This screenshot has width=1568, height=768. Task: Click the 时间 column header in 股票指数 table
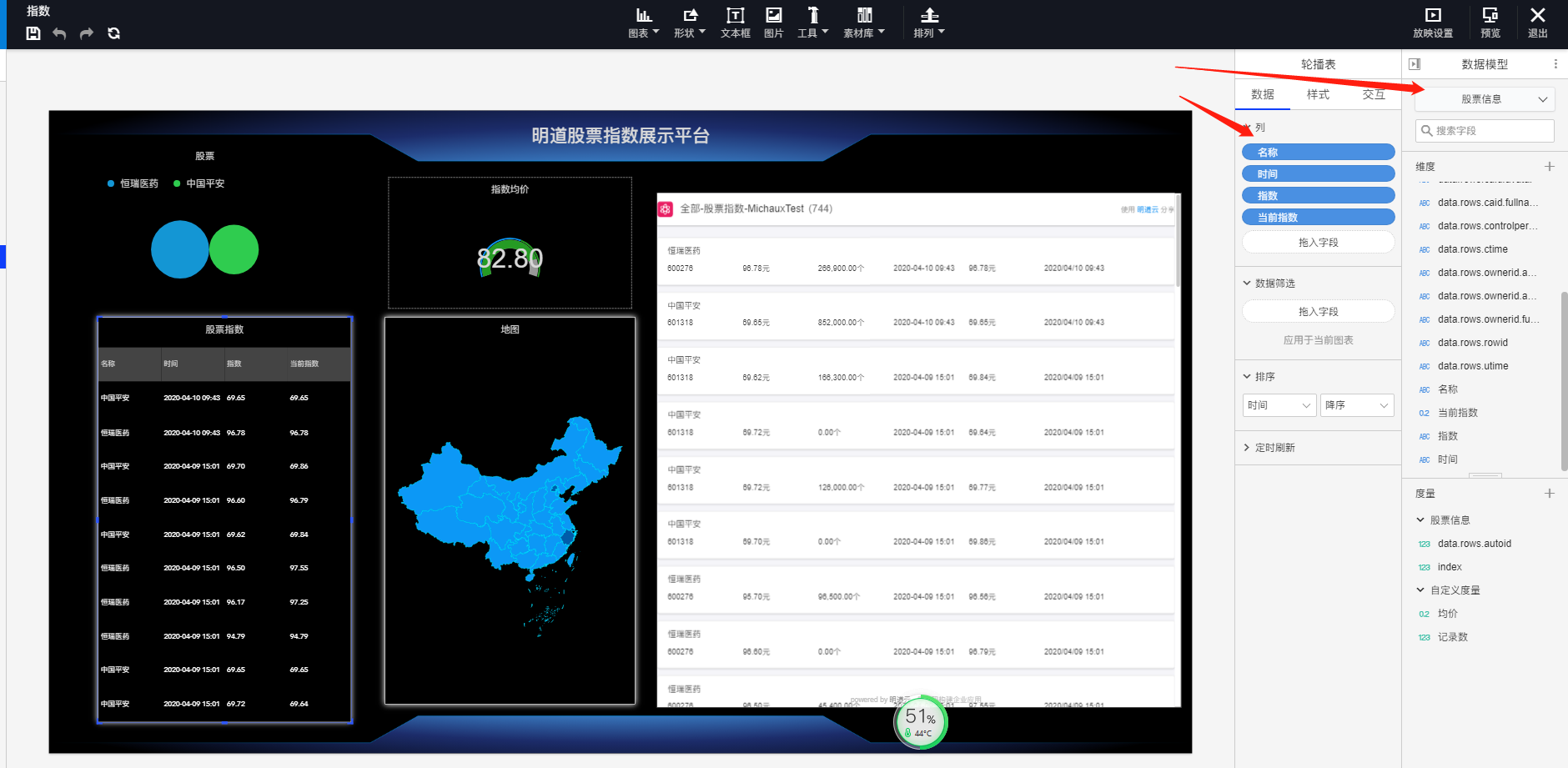click(x=171, y=364)
